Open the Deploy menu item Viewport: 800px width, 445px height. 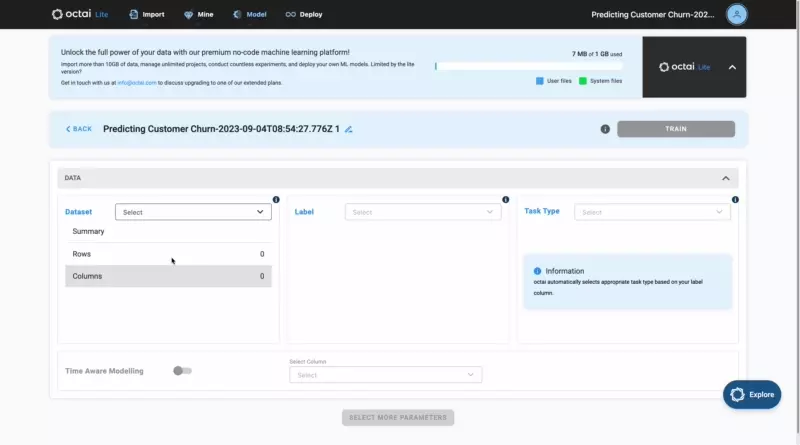304,14
